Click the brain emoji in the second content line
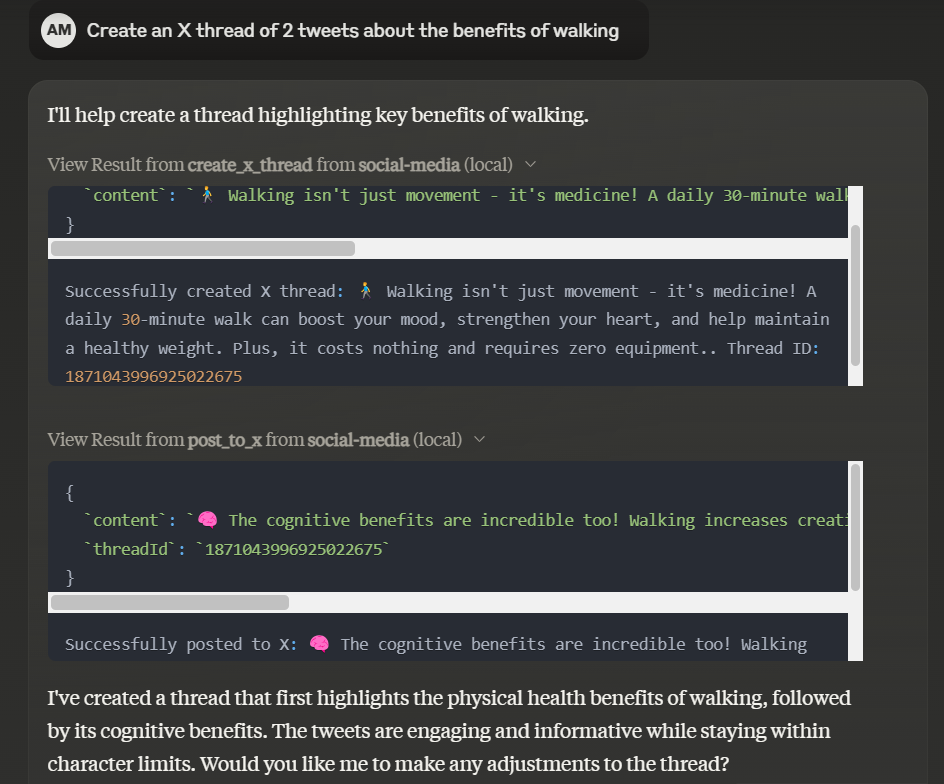 208,520
